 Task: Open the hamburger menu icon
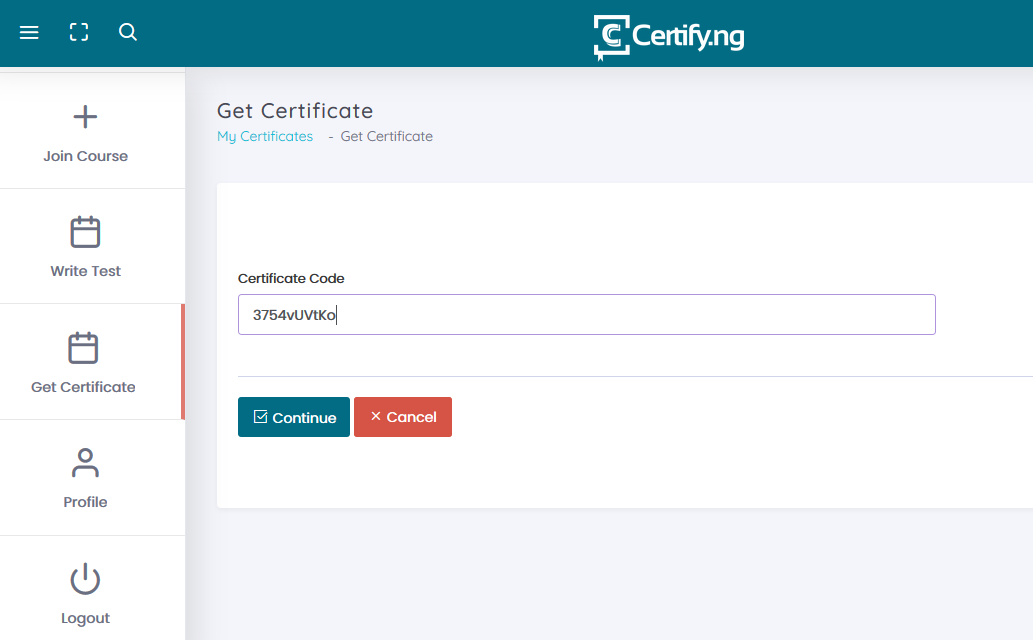point(29,33)
